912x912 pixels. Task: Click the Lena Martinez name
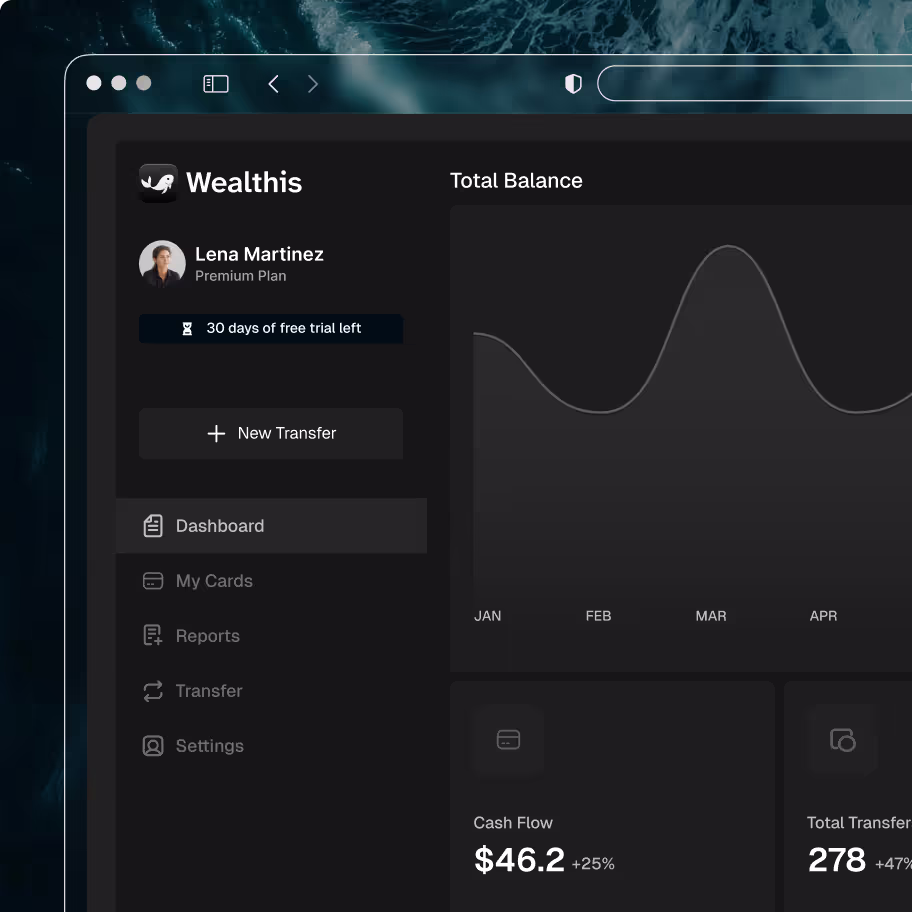tap(259, 254)
